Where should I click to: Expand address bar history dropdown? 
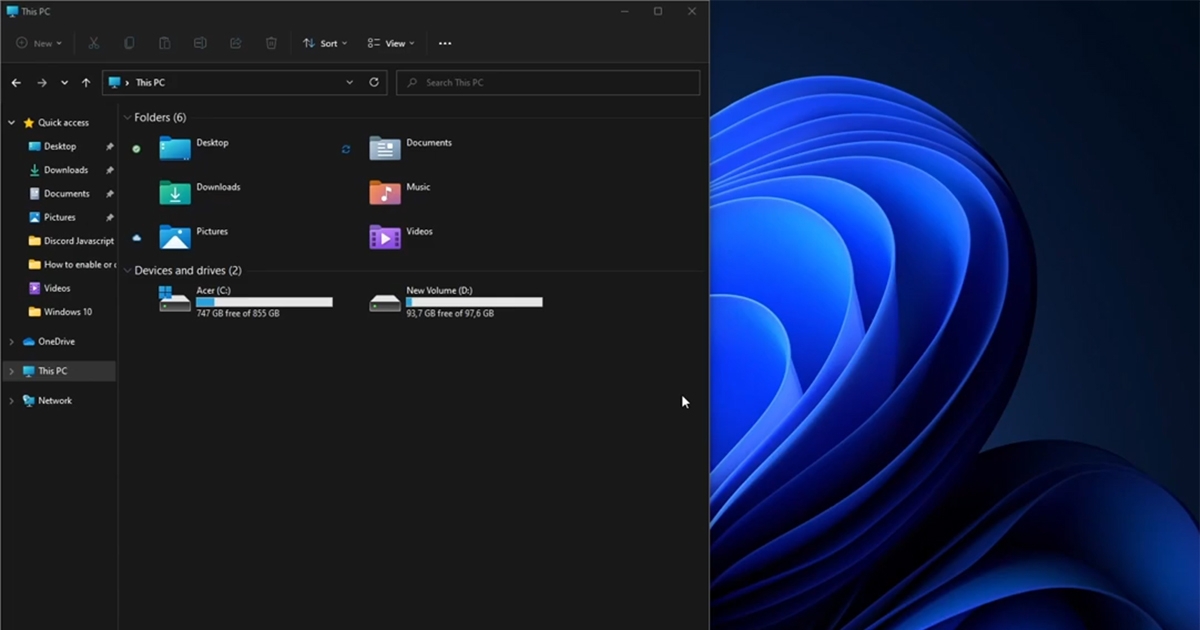tap(349, 83)
